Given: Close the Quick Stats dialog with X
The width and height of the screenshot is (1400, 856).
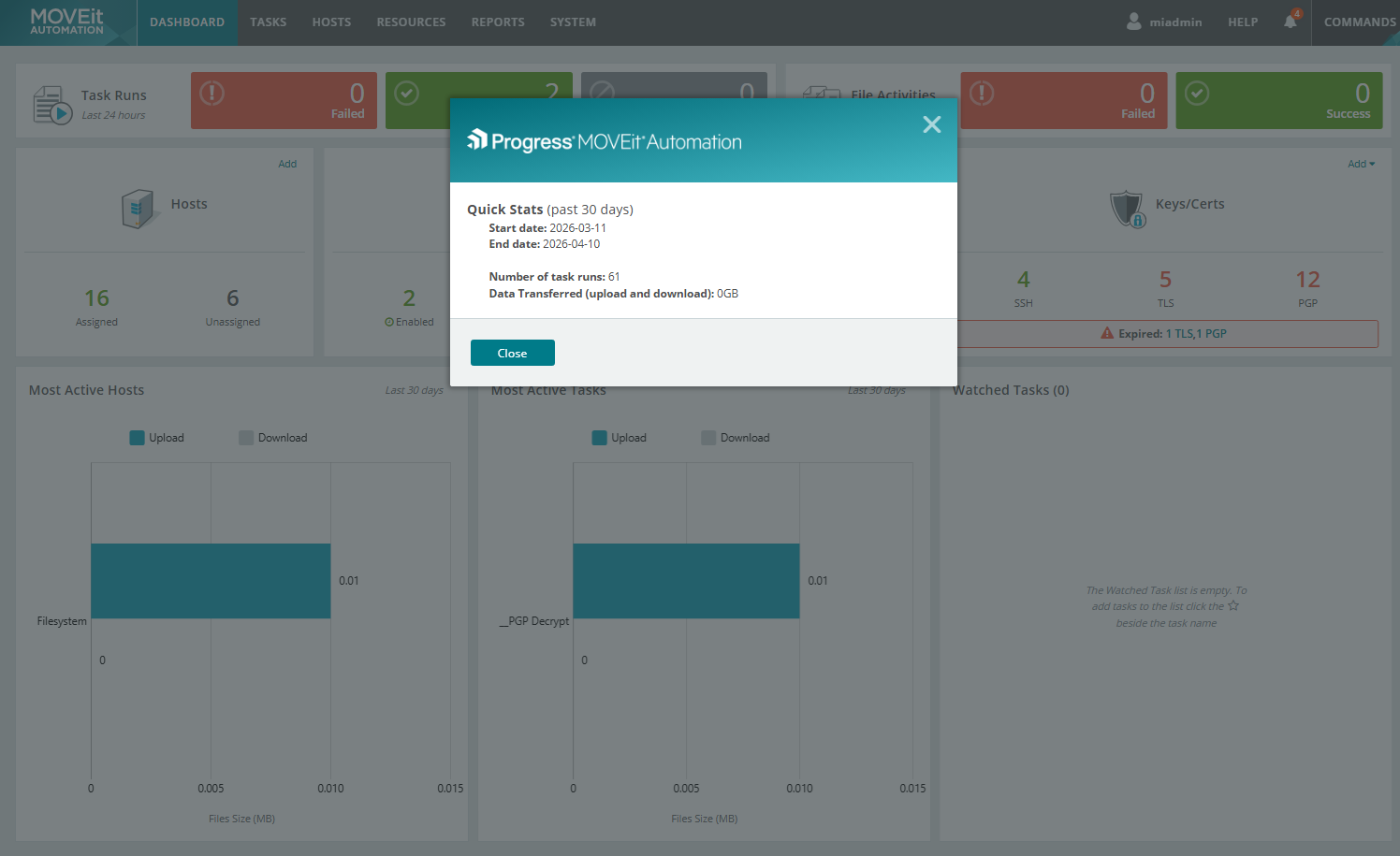Looking at the screenshot, I should point(932,124).
